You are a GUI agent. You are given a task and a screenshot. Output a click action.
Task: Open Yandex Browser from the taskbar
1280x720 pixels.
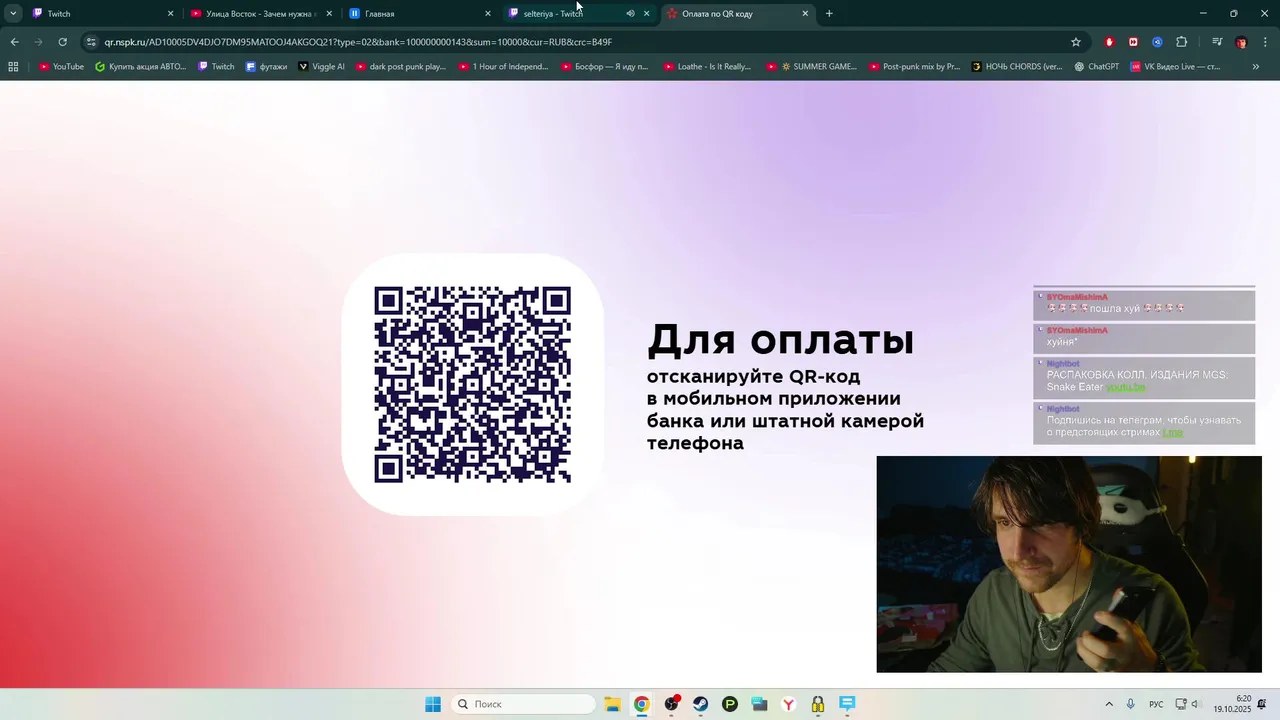coord(788,704)
